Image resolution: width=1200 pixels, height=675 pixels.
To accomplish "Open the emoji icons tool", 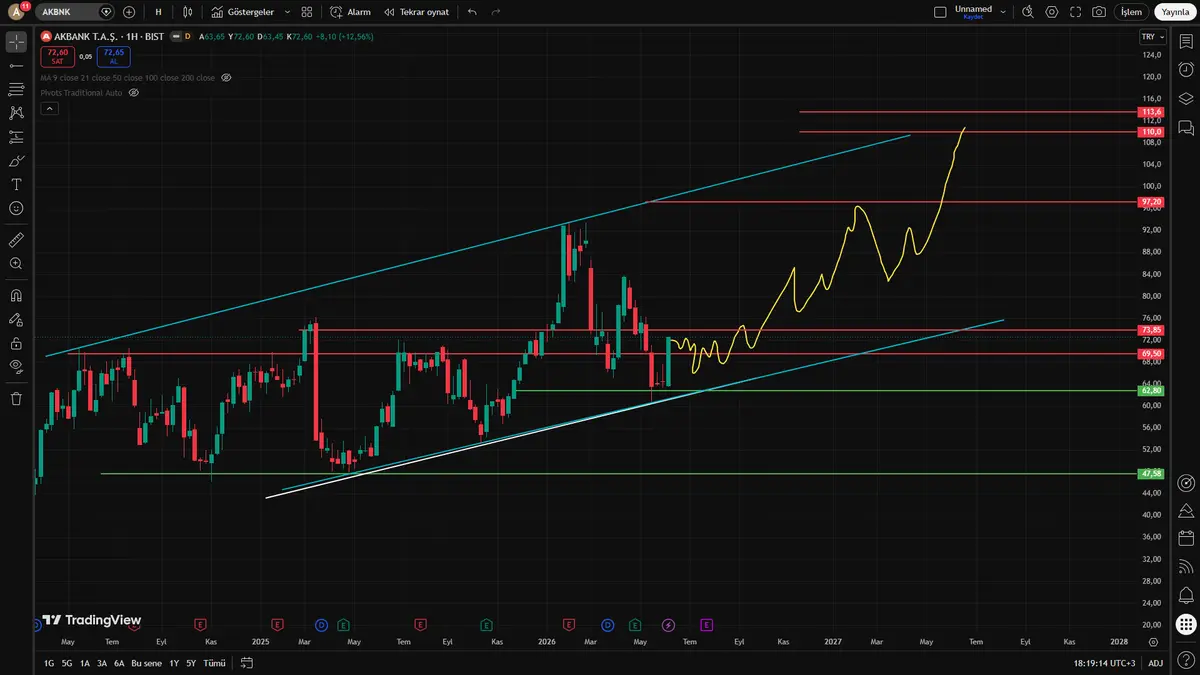I will 15,208.
